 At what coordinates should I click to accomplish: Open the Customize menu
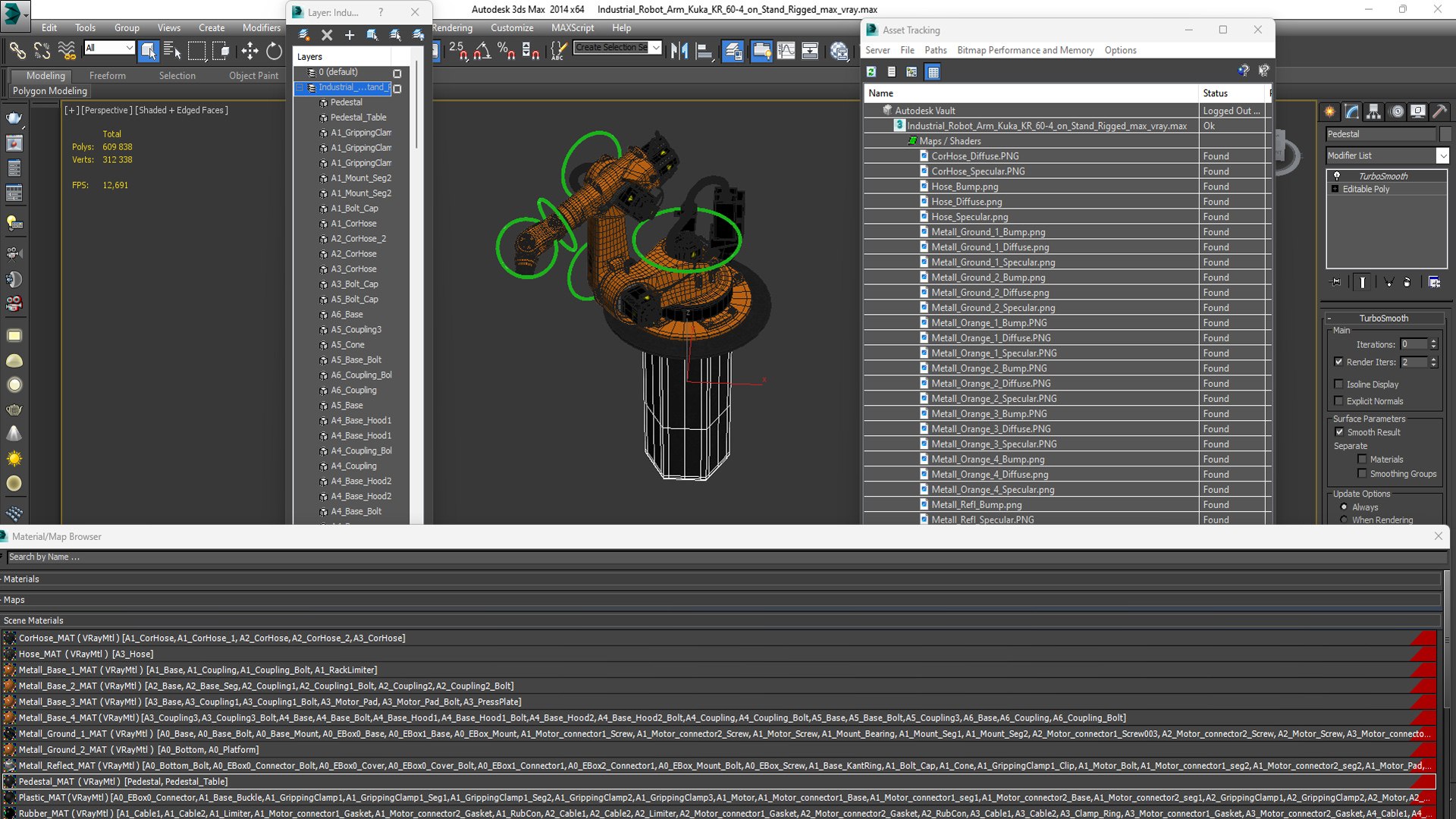(512, 28)
